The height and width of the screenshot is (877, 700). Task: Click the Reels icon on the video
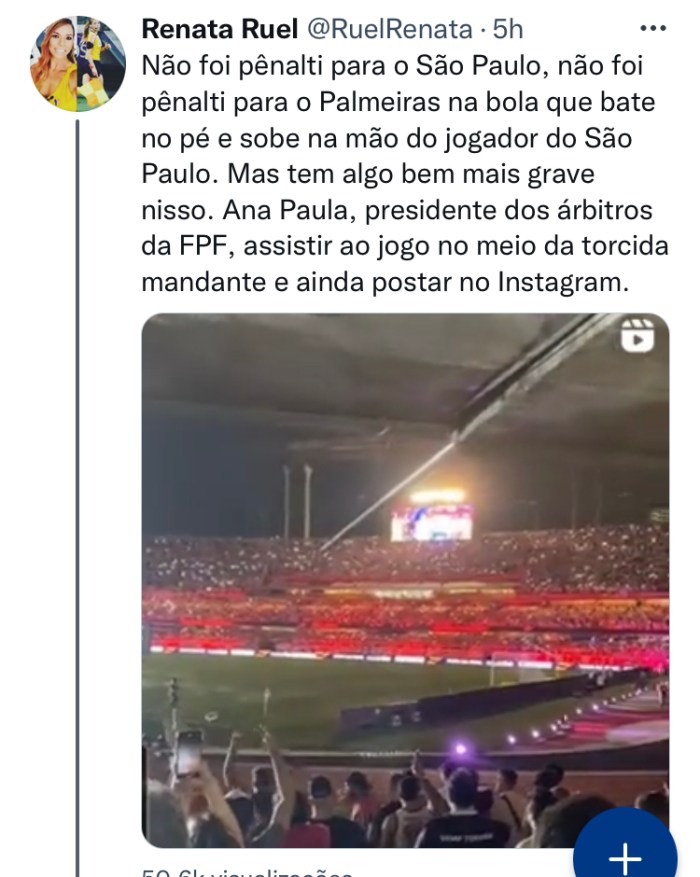(636, 337)
